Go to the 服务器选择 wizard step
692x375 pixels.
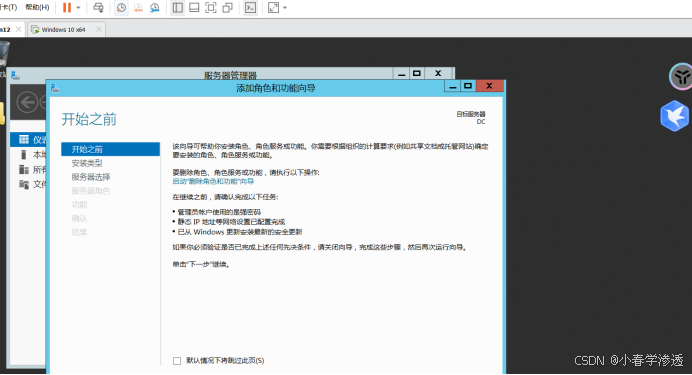(91, 177)
